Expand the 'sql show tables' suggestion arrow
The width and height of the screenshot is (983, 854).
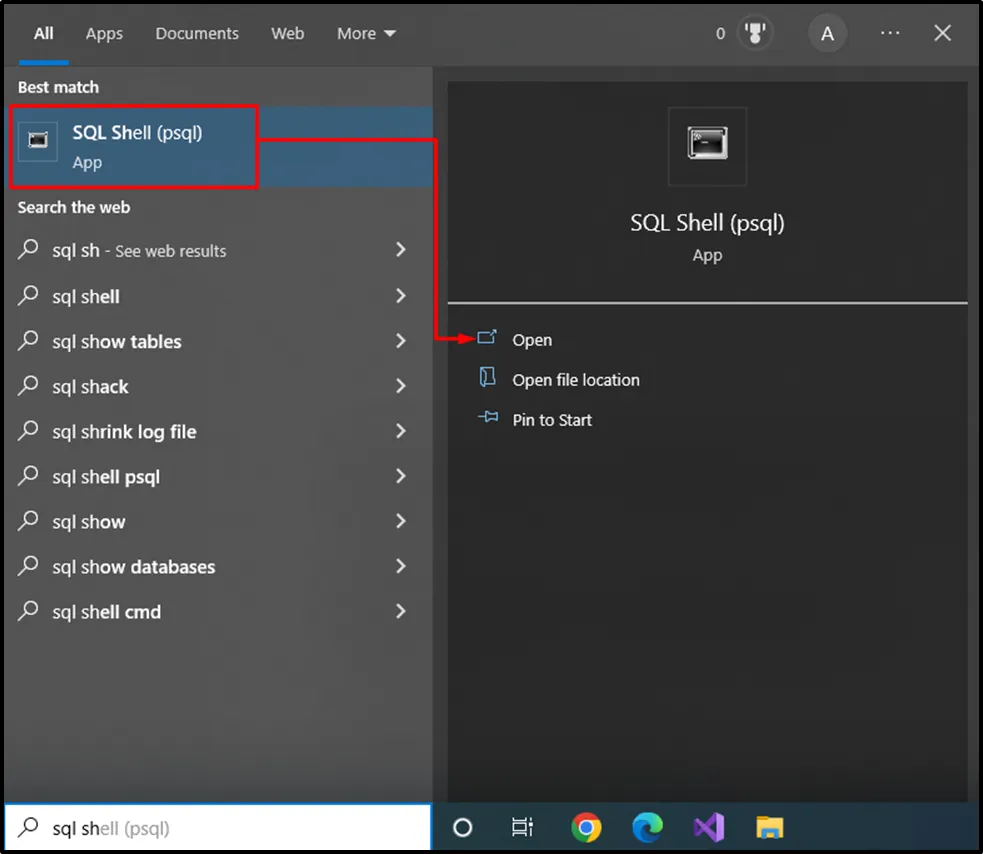click(x=400, y=341)
